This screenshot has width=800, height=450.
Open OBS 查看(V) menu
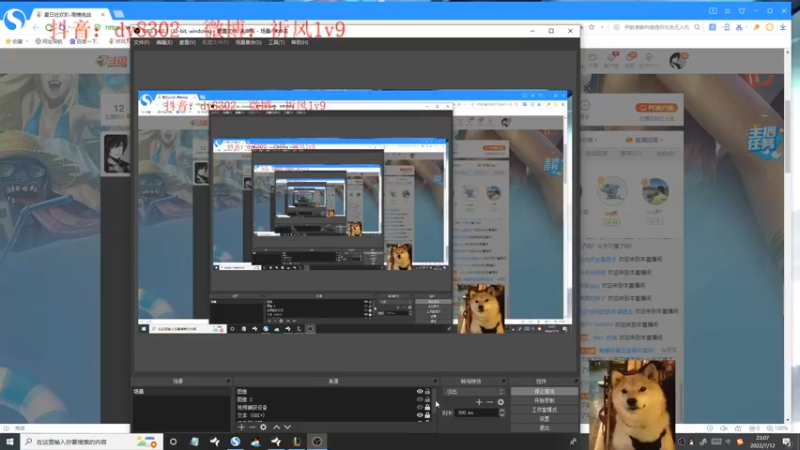[187, 42]
